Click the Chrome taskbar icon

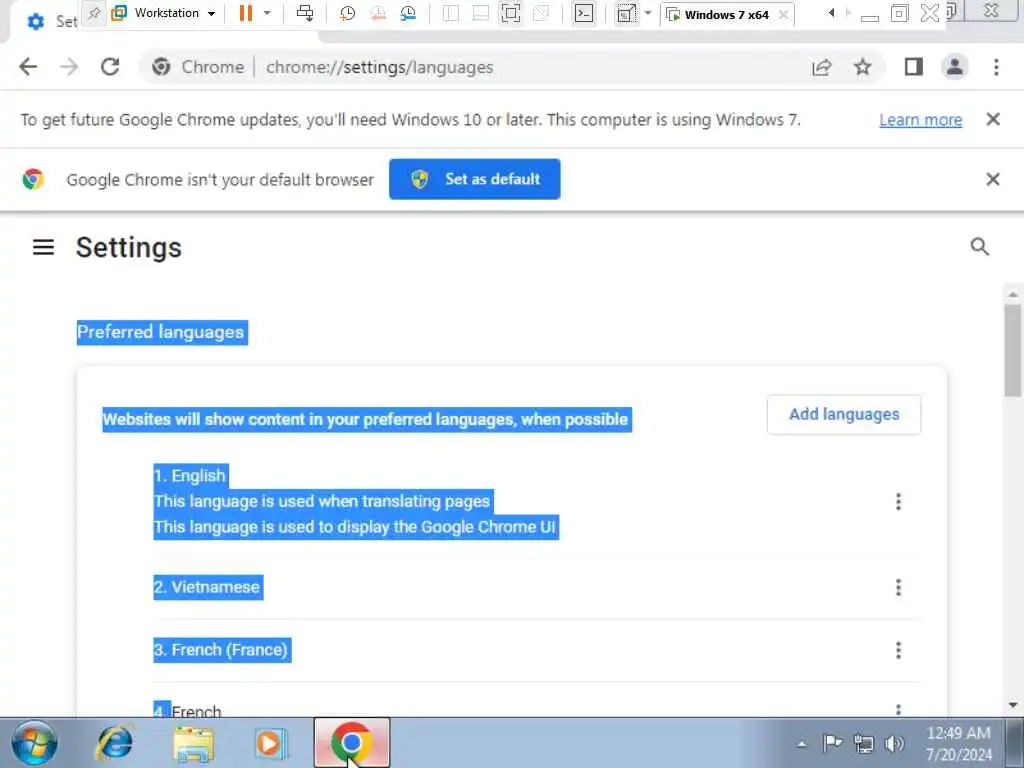point(351,743)
